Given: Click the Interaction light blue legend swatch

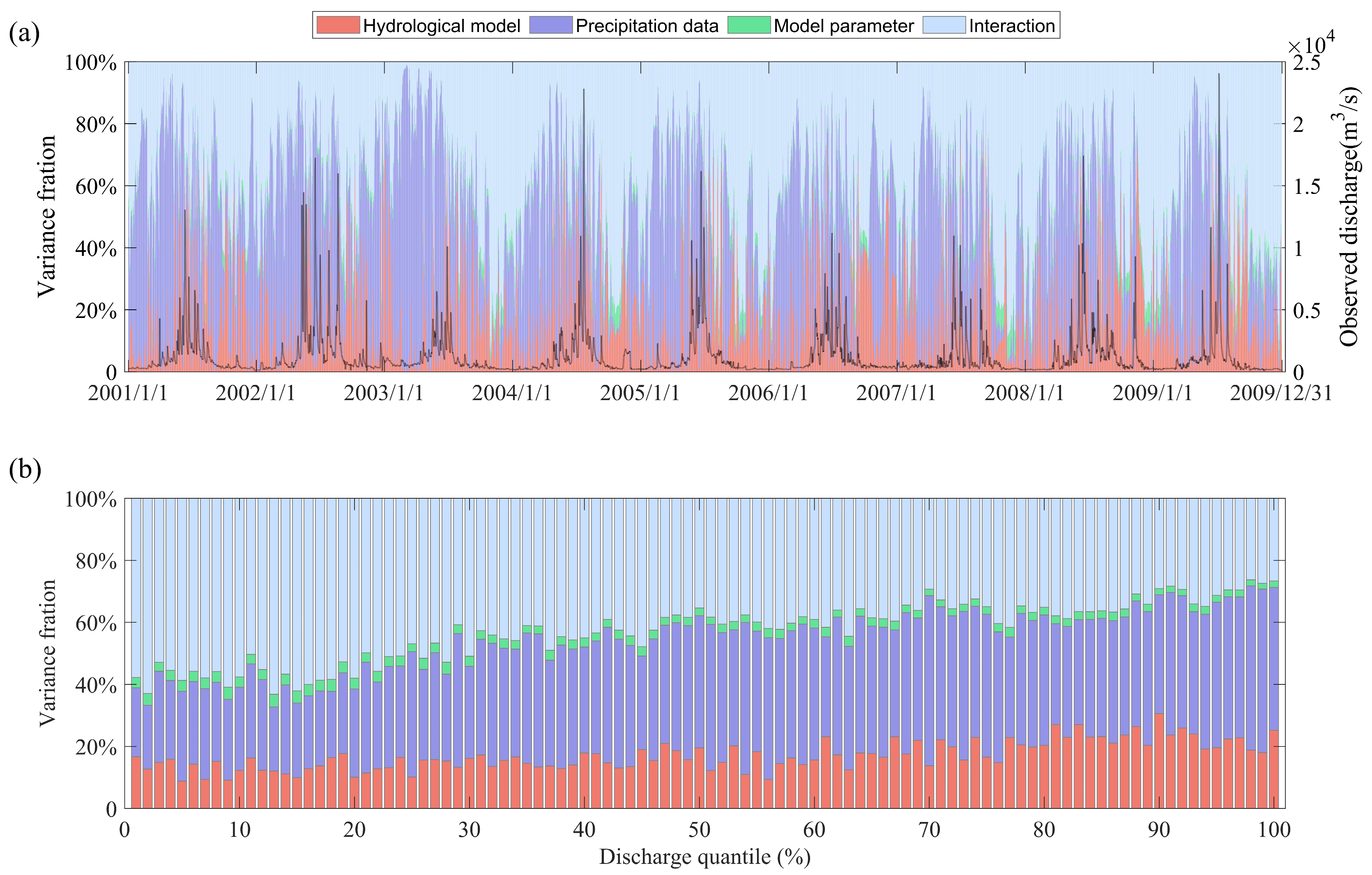Looking at the screenshot, I should 944,25.
